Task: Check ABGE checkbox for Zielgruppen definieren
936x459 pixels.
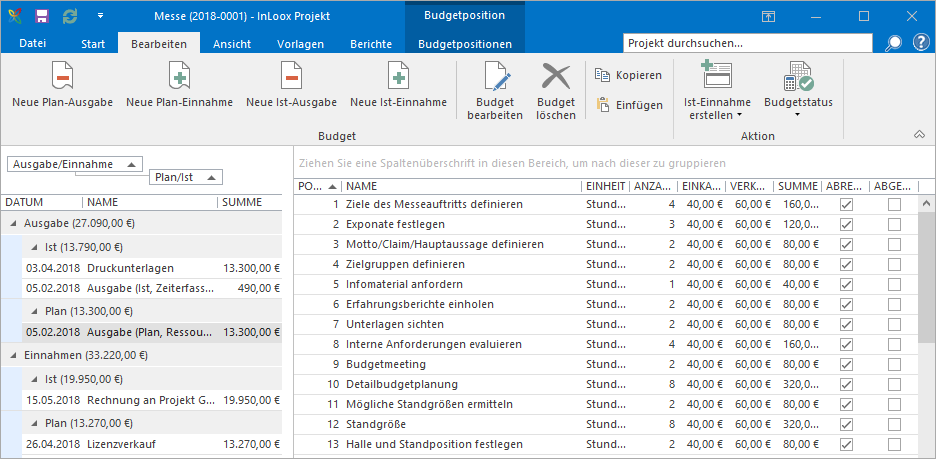Action: (x=894, y=264)
